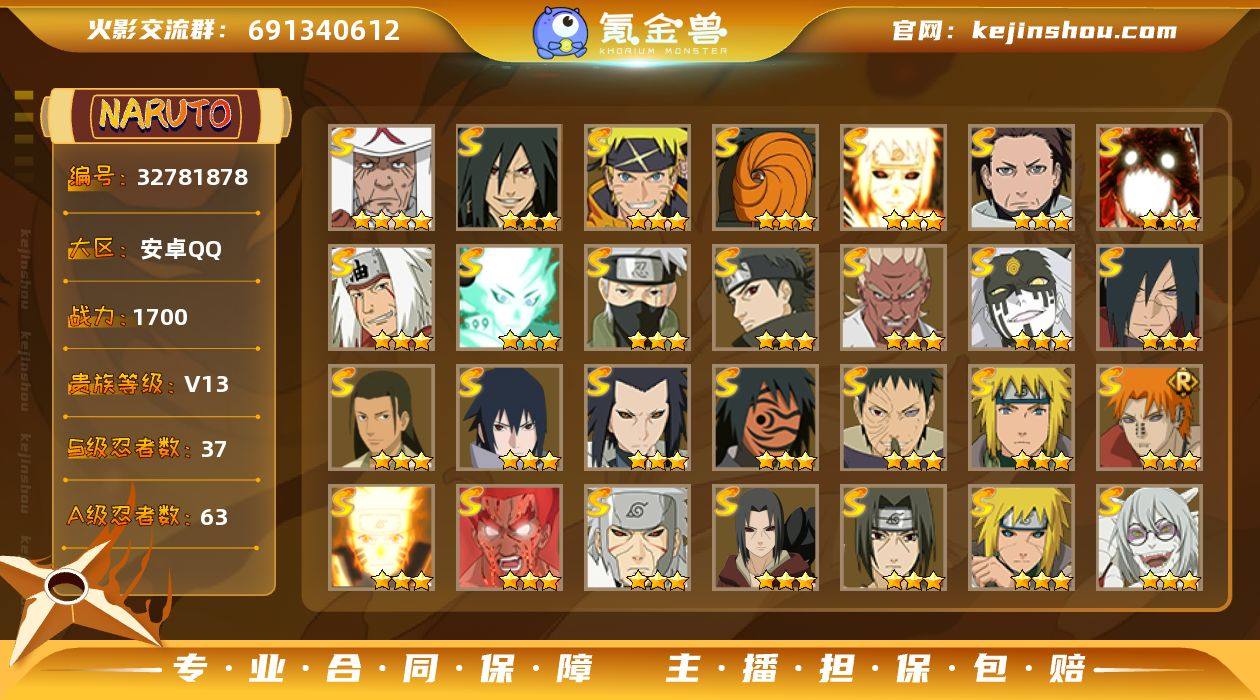Image resolution: width=1260 pixels, height=700 pixels.
Task: Click the red-skinned Eight Gates Guy portrait
Action: click(509, 537)
